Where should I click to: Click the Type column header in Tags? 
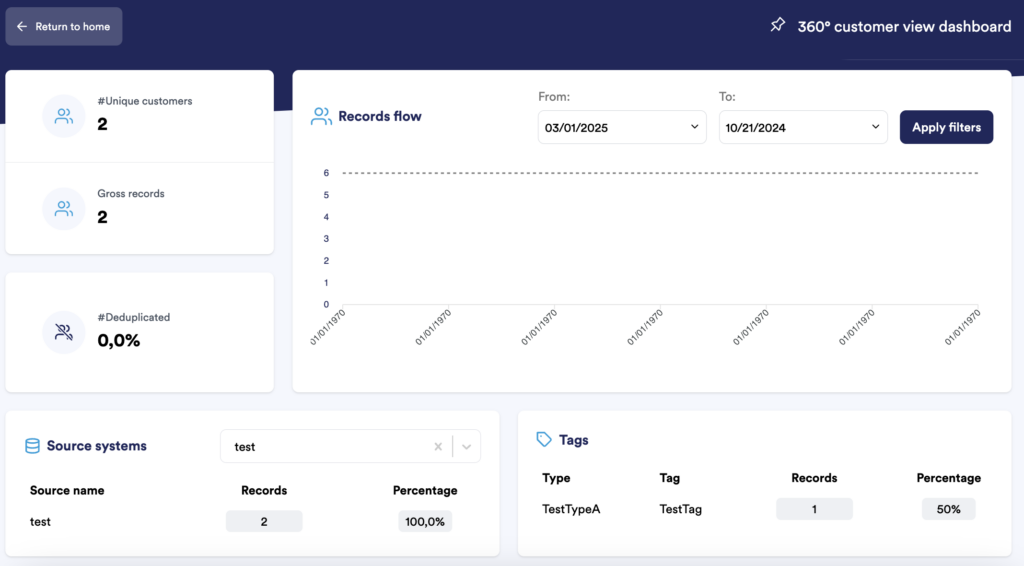coord(556,478)
